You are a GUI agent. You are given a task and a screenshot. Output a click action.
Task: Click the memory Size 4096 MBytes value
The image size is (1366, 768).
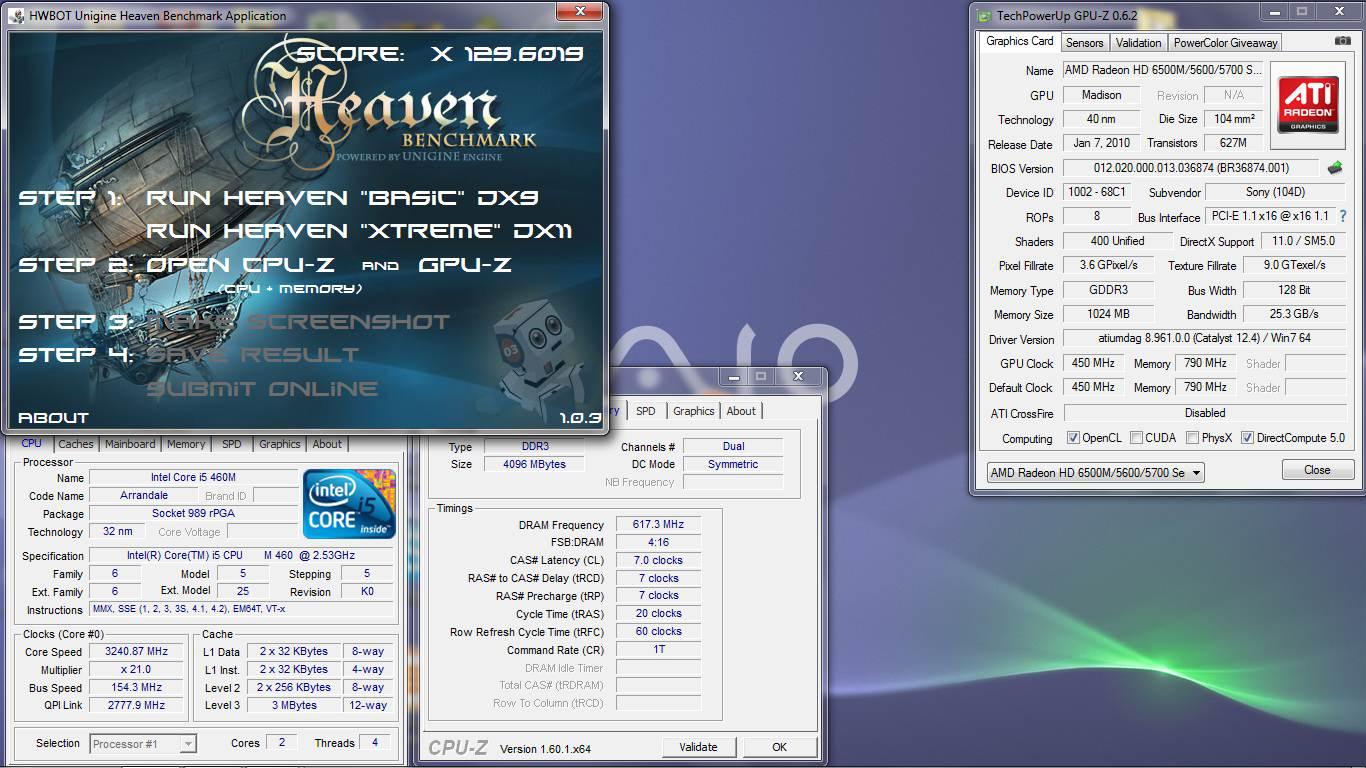535,464
